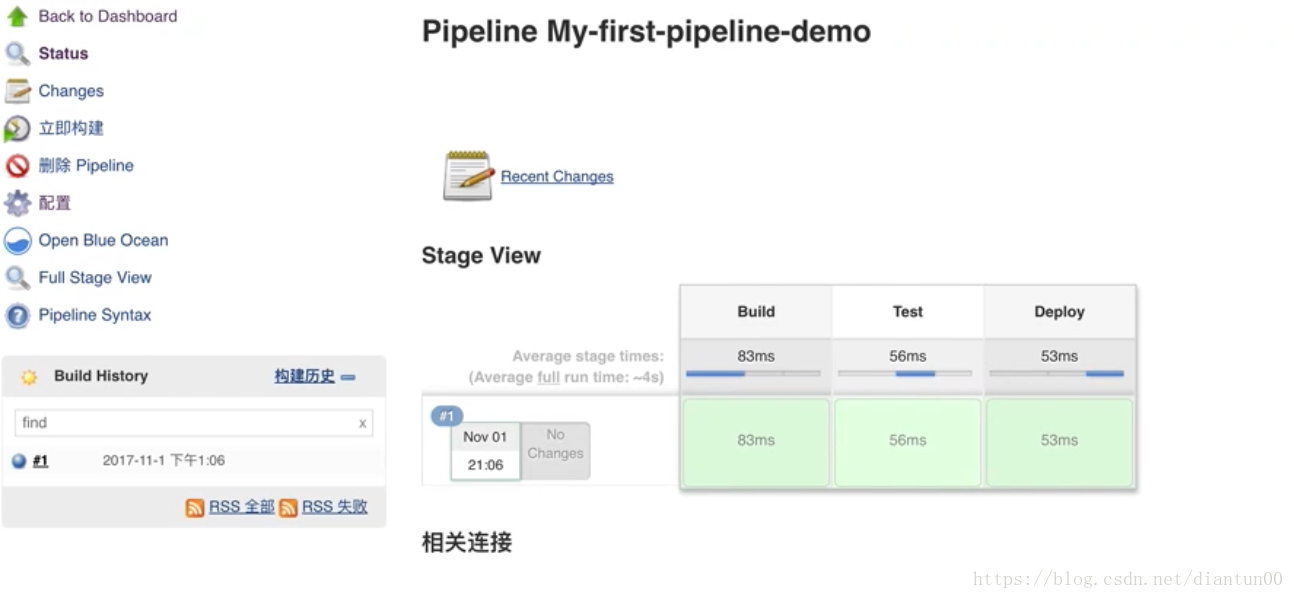Open Pipeline Syntax help
The image size is (1294, 599).
coord(94,314)
